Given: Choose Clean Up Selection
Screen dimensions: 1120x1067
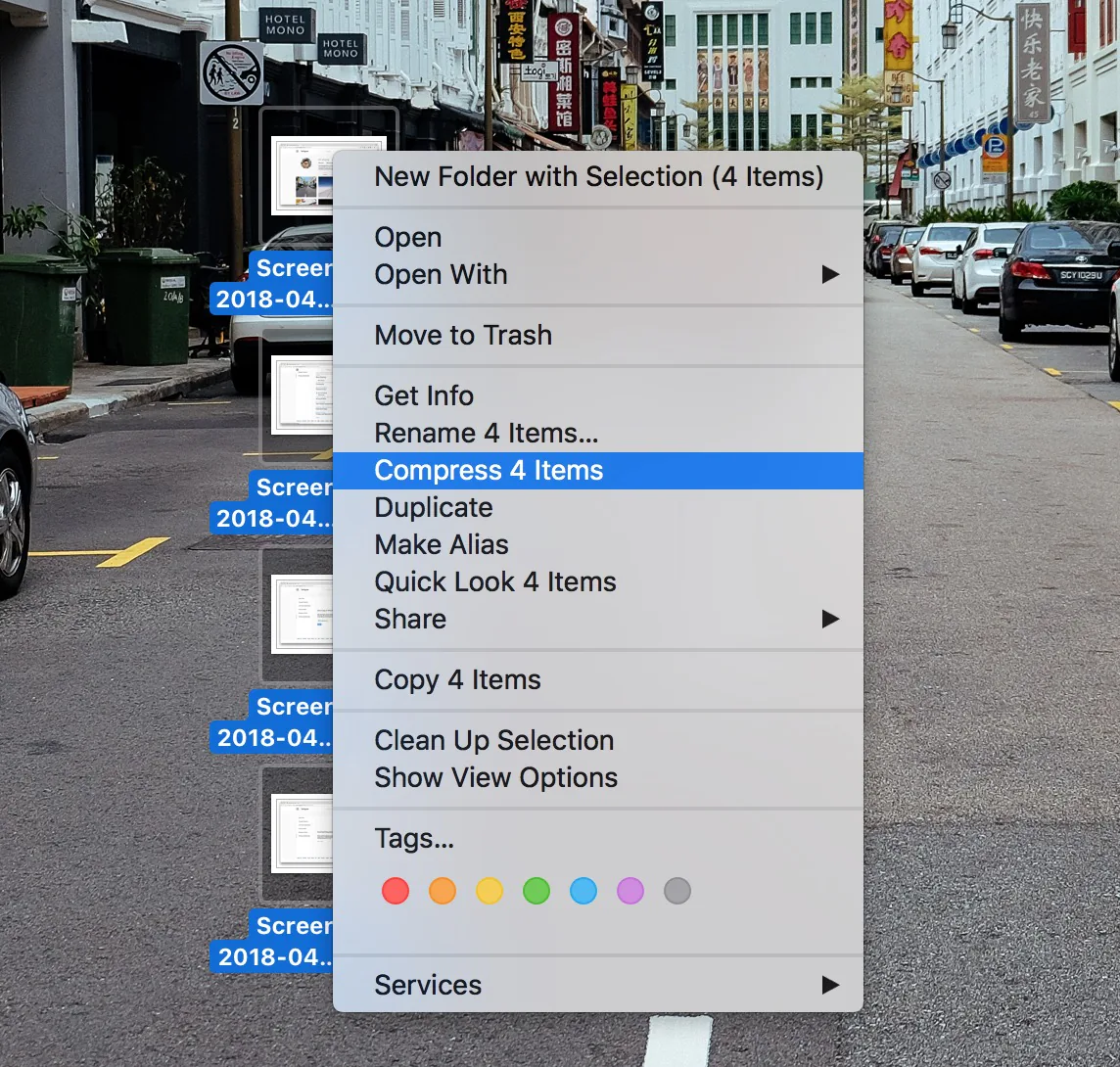Looking at the screenshot, I should [x=598, y=741].
